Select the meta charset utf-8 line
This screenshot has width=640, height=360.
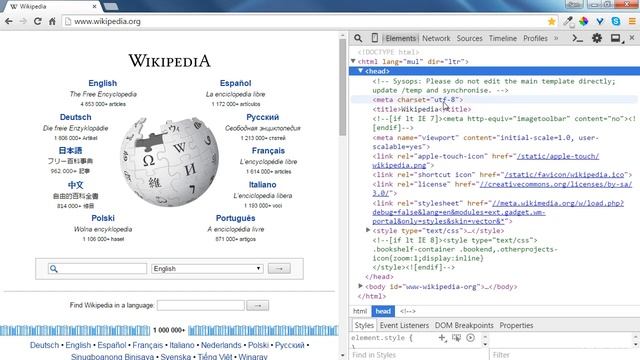pos(418,100)
